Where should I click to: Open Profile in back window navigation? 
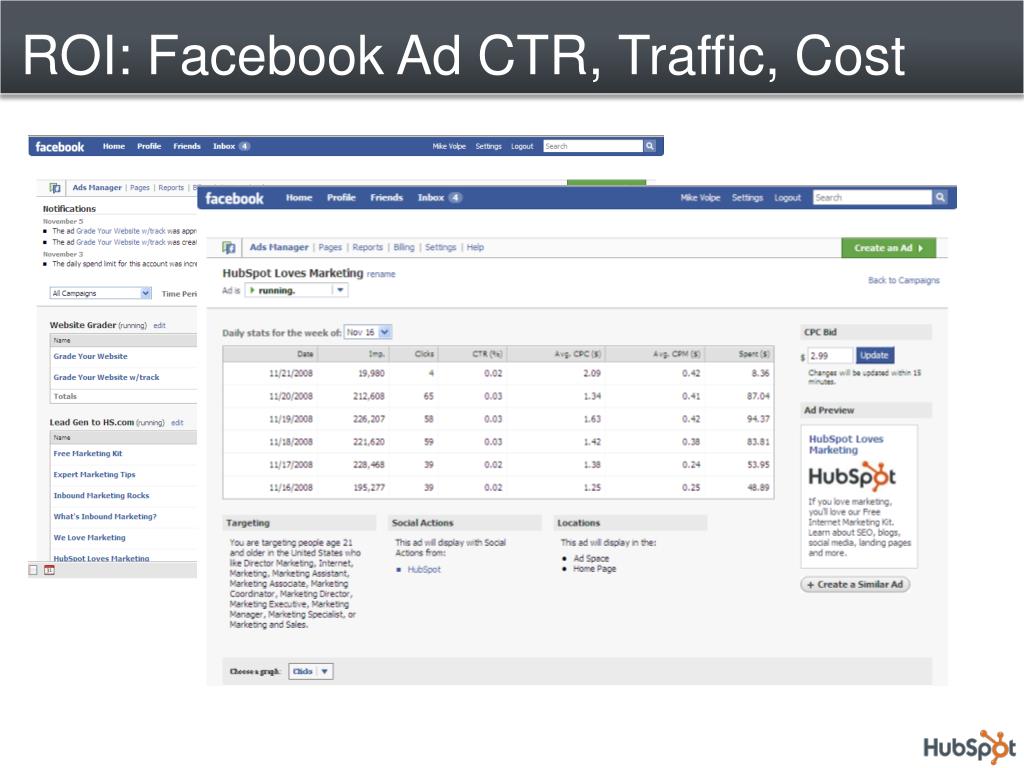(x=149, y=146)
